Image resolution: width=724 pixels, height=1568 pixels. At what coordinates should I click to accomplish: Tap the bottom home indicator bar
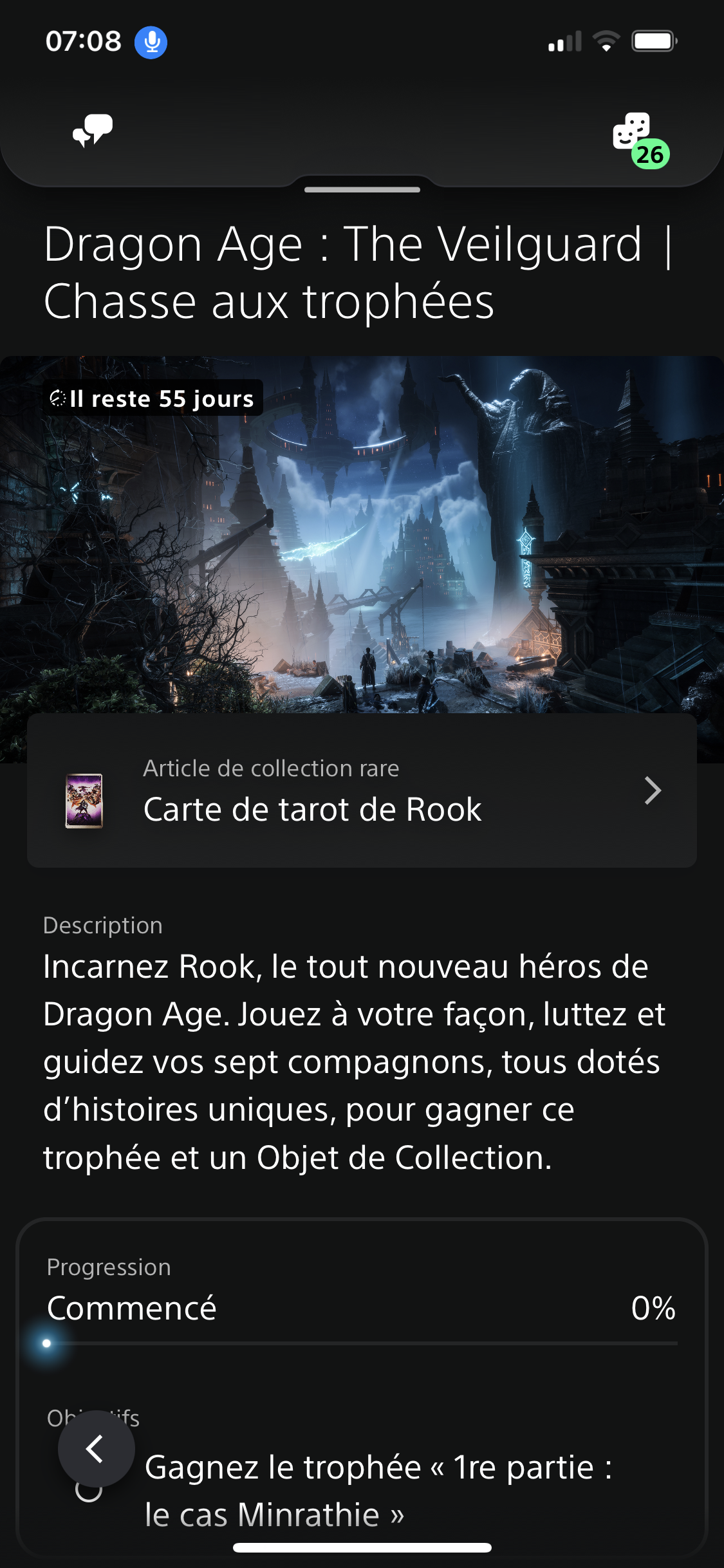pyautogui.click(x=362, y=1547)
